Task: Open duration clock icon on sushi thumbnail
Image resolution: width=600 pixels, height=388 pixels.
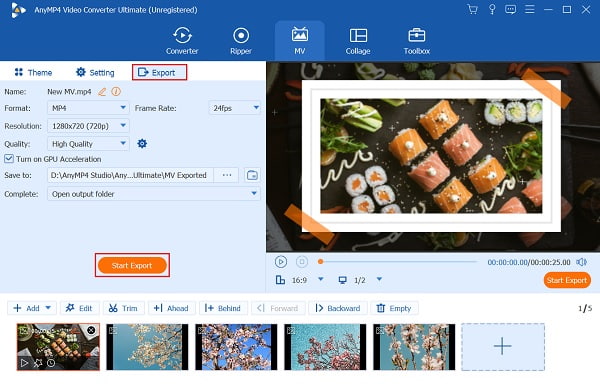Action: coord(51,363)
